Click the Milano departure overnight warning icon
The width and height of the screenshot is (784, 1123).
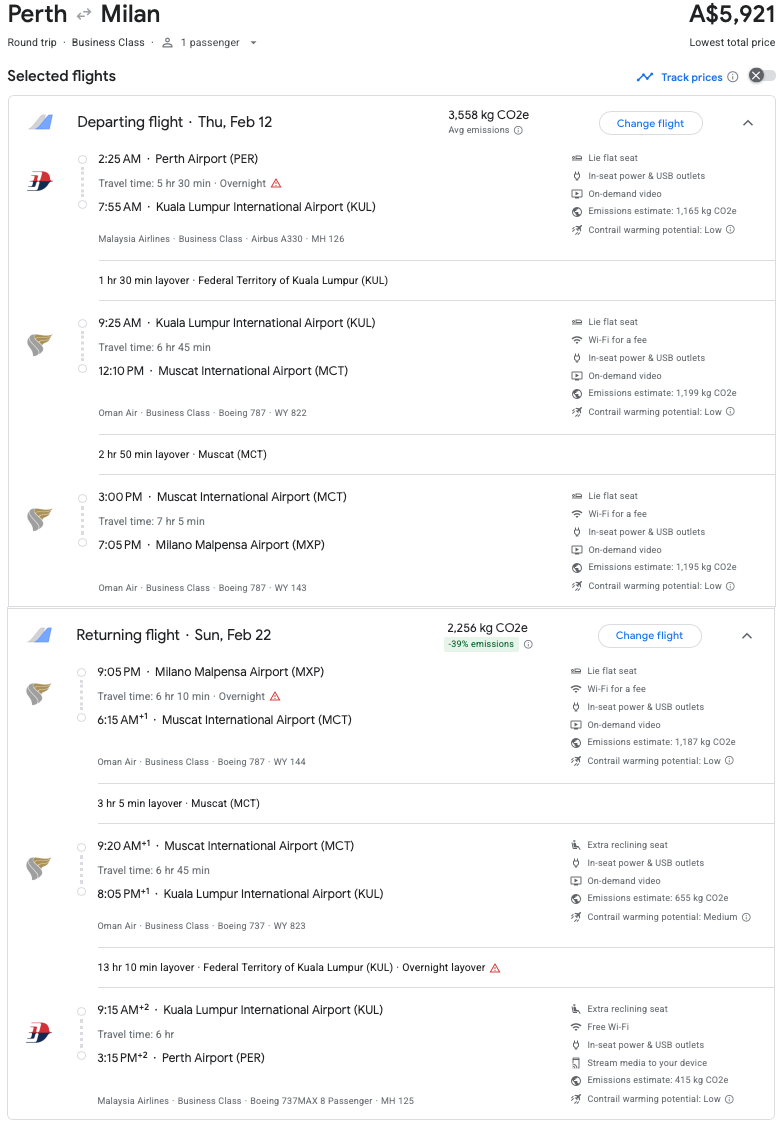tap(275, 697)
